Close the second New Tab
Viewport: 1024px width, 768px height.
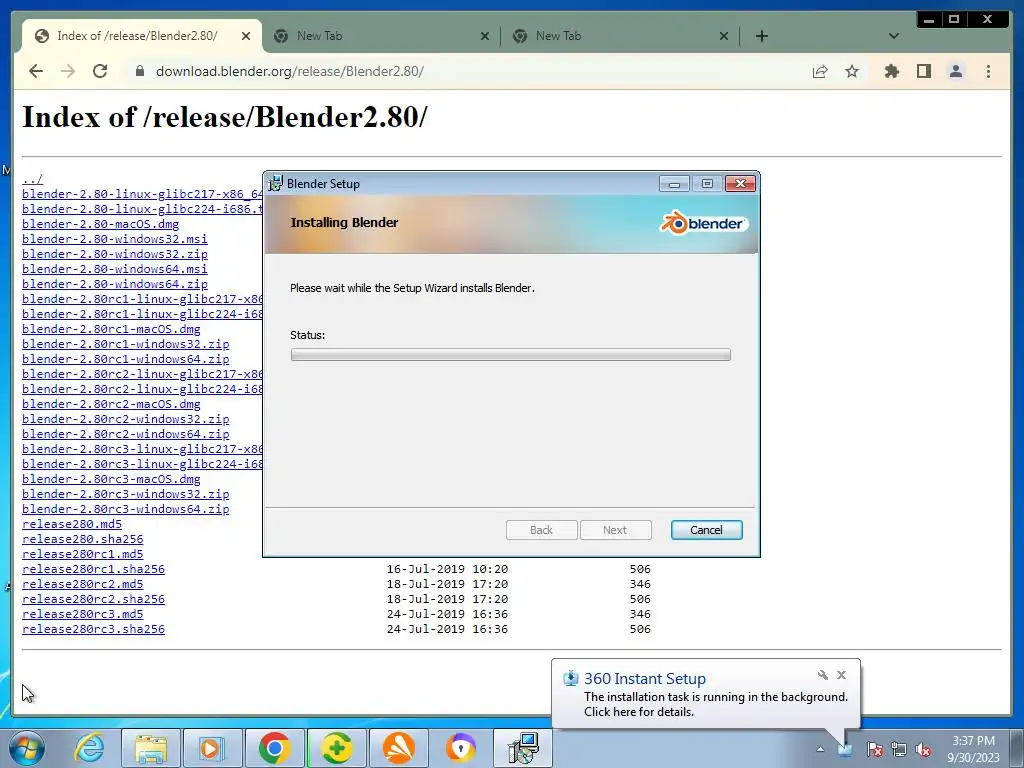[724, 36]
